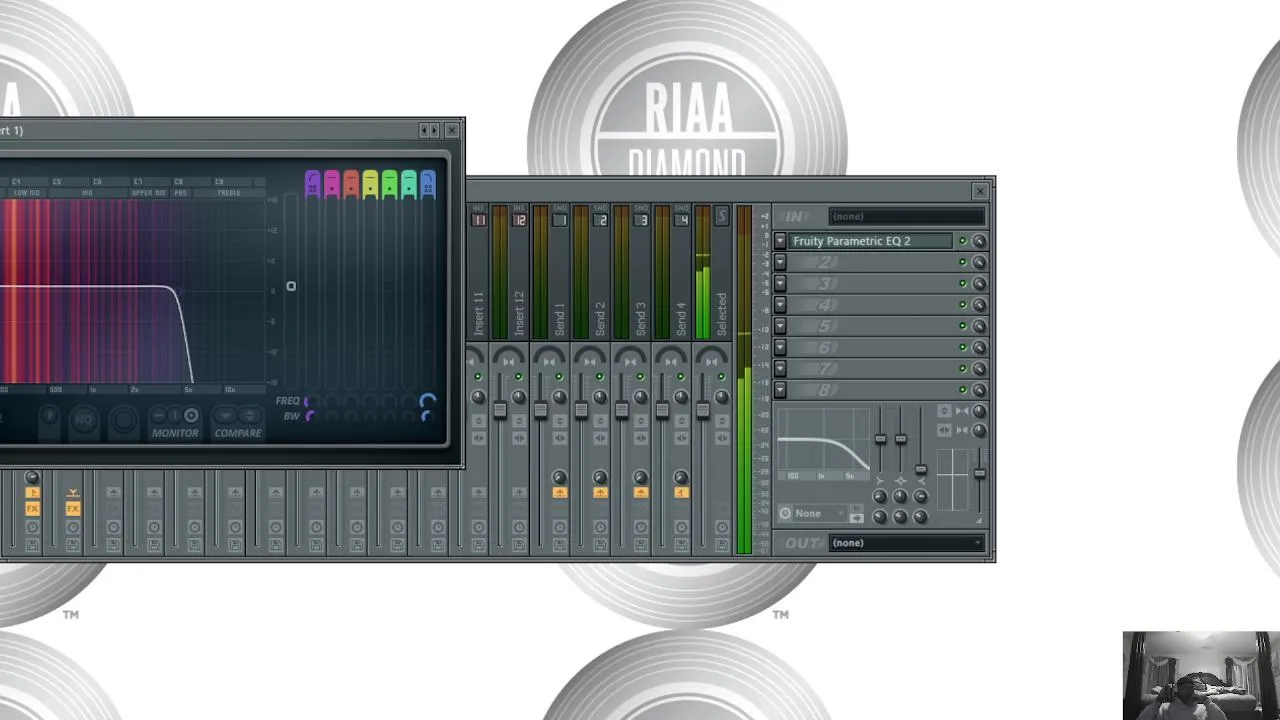This screenshot has width=1280, height=720.
Task: Click the Send 2 pan knob
Action: click(600, 397)
